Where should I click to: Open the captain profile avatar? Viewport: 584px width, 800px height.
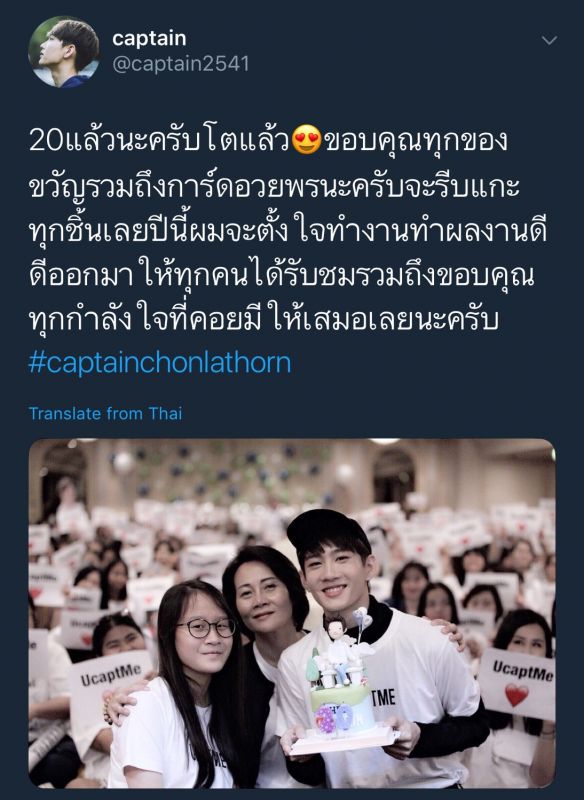tap(64, 52)
